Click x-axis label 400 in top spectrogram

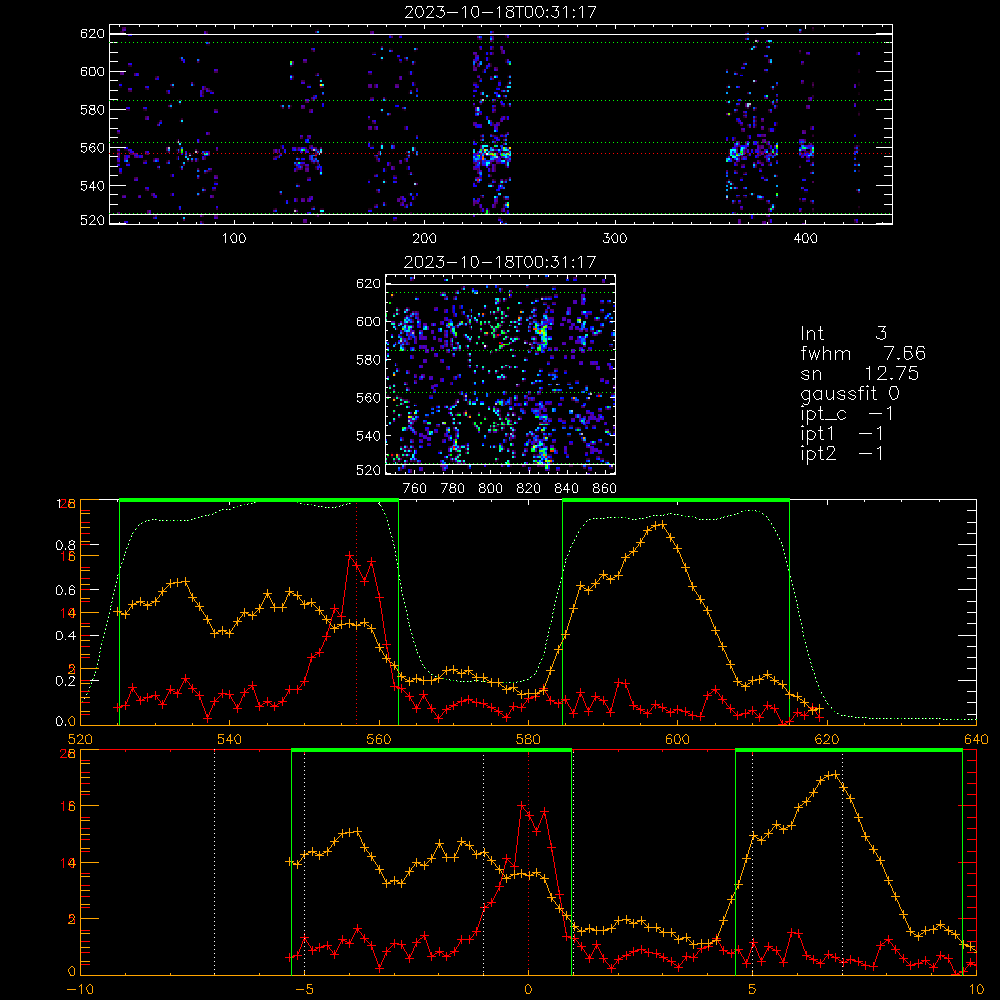click(805, 239)
